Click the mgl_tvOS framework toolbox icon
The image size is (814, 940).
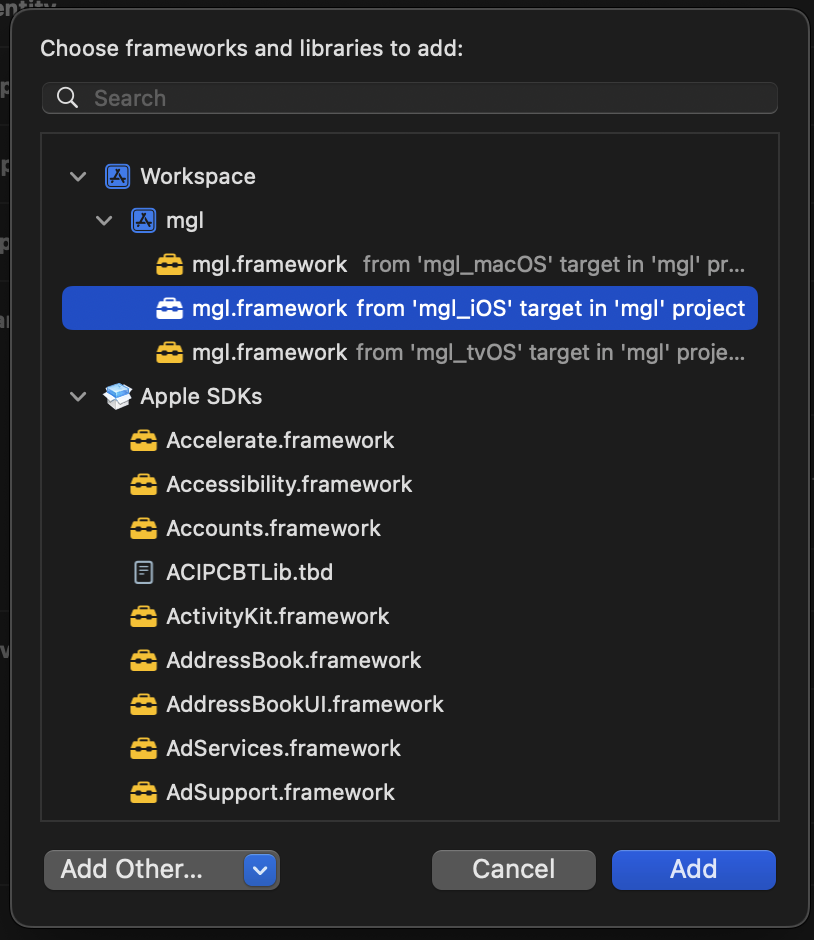[170, 352]
